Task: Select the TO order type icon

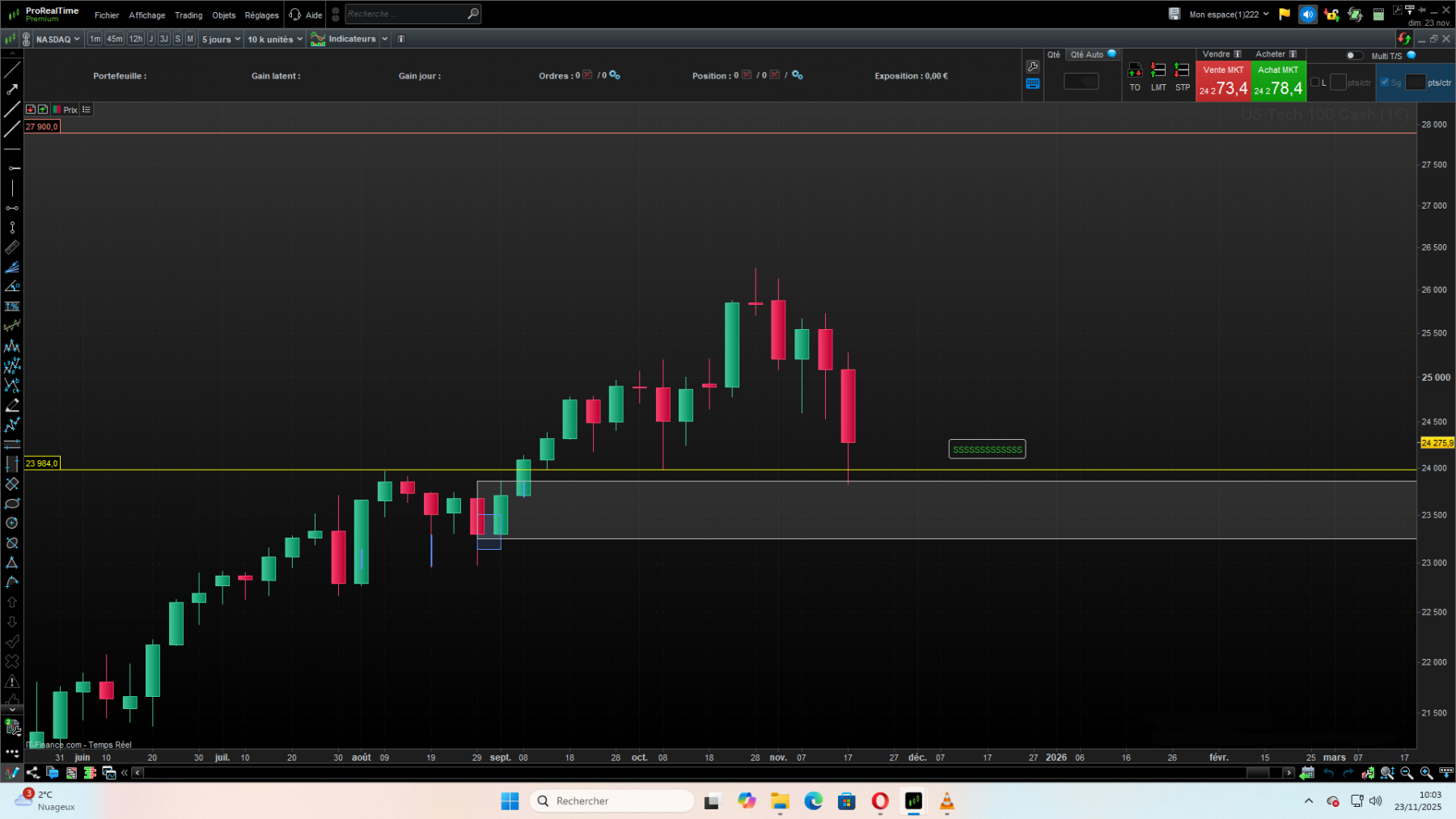Action: click(1135, 71)
